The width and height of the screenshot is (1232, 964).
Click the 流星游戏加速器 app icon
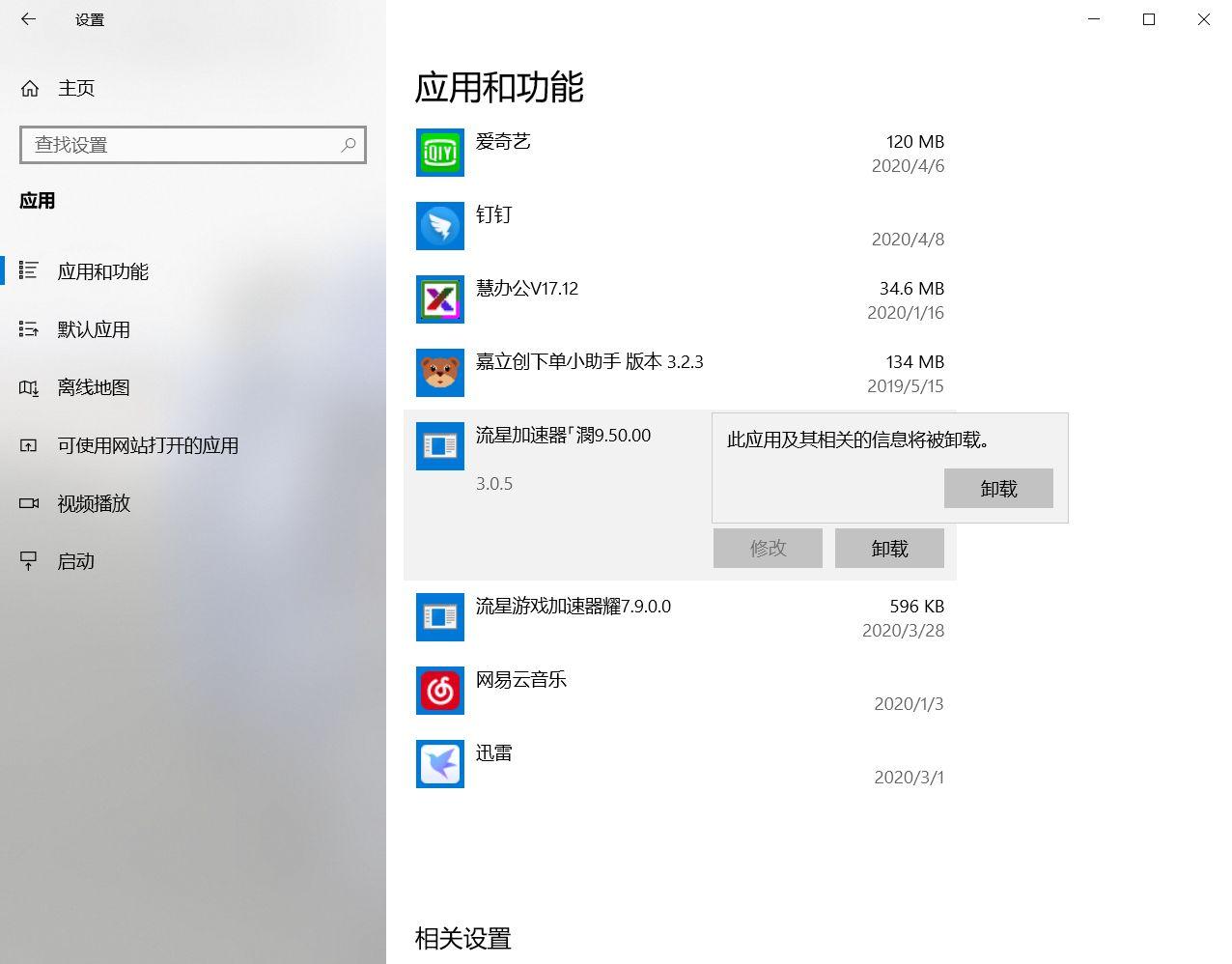coord(440,617)
